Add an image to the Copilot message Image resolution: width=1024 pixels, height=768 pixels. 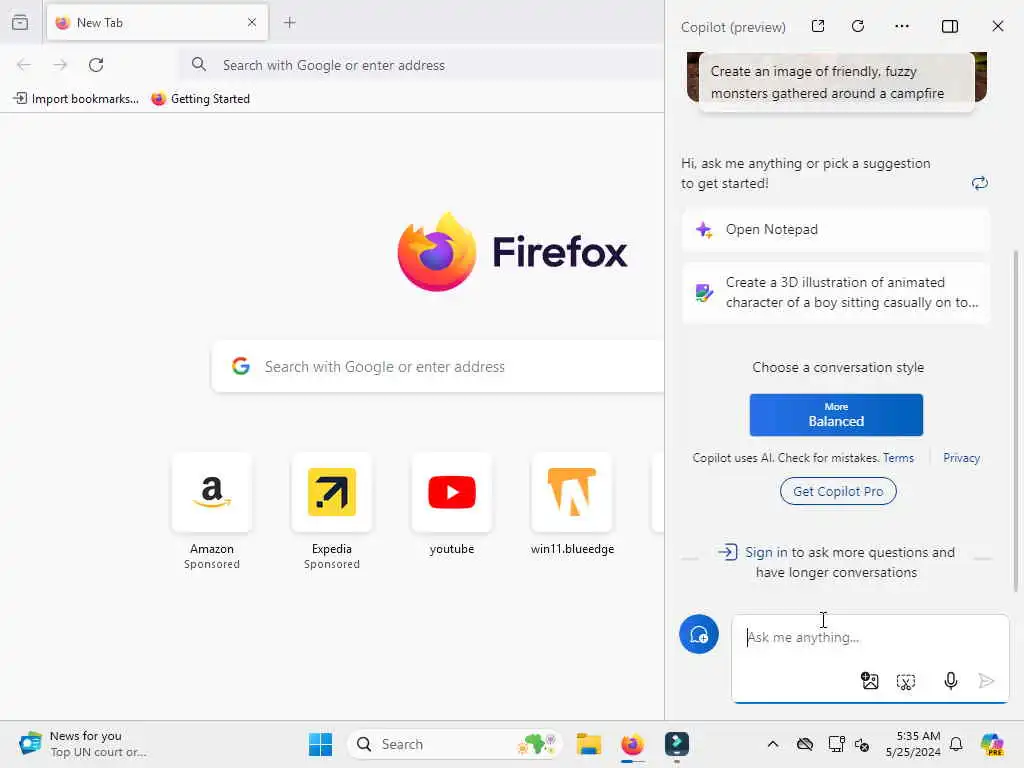pos(869,681)
